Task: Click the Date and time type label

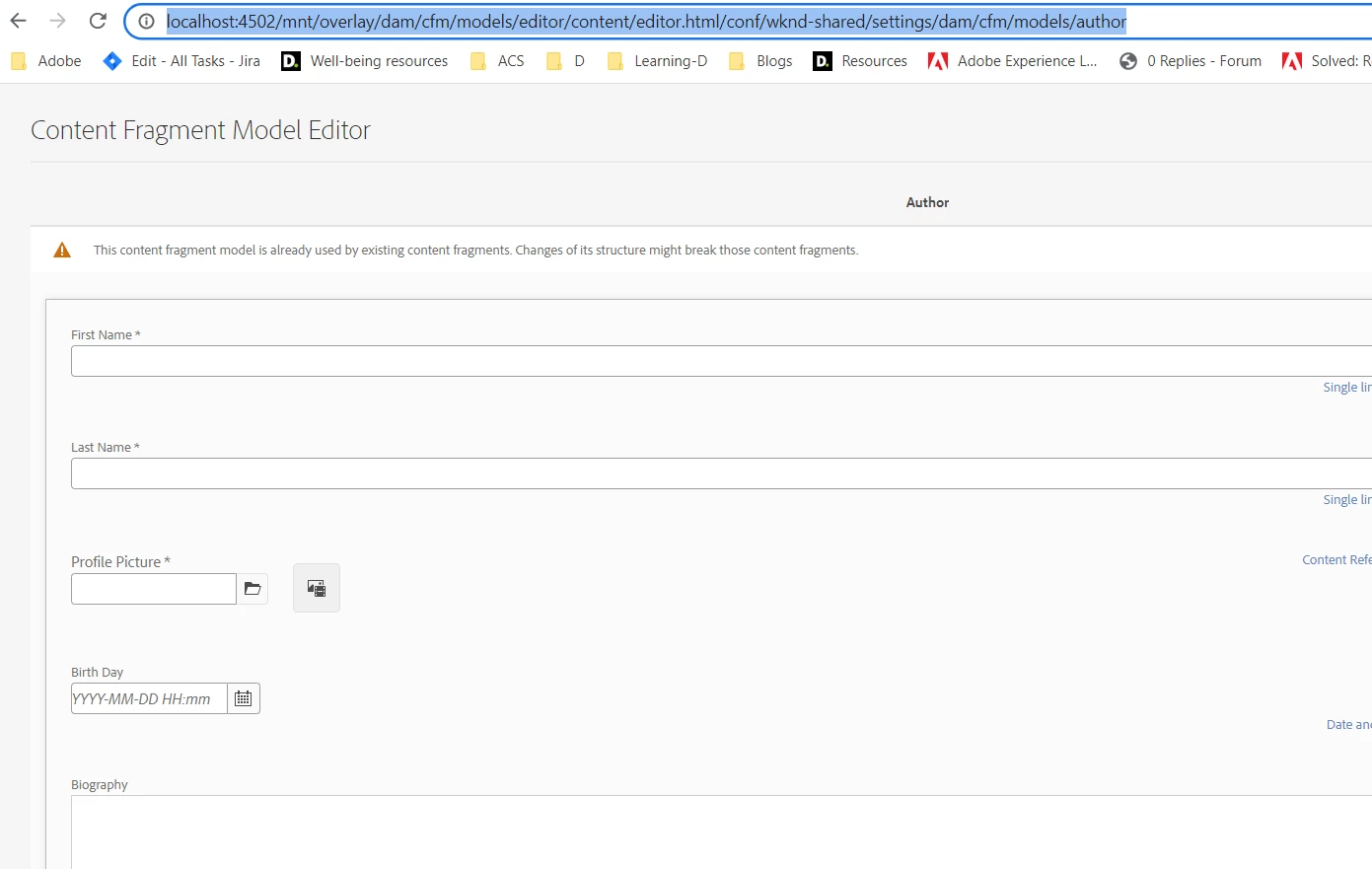Action: tap(1349, 724)
